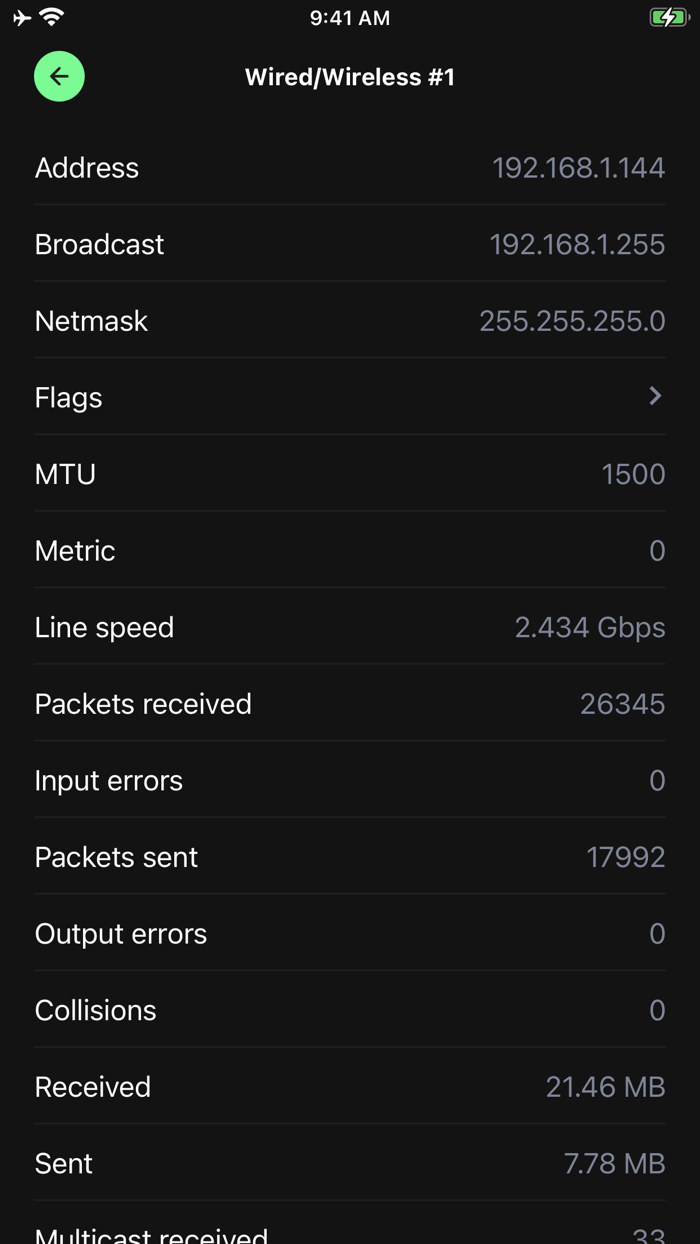
Task: Tap the charging battery icon
Action: tap(668, 18)
